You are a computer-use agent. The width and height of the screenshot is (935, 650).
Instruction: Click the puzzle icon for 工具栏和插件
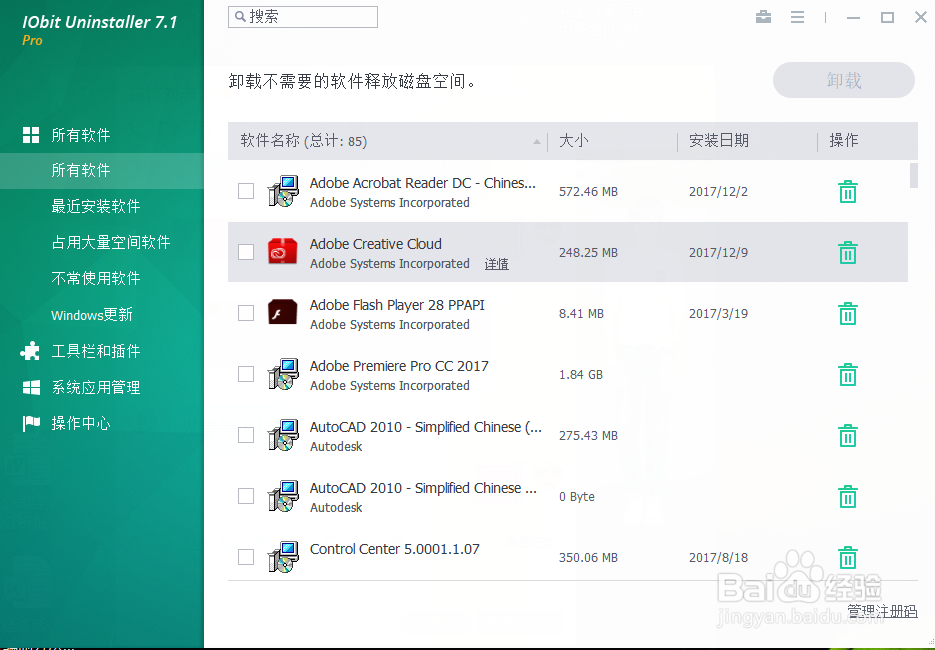point(30,351)
